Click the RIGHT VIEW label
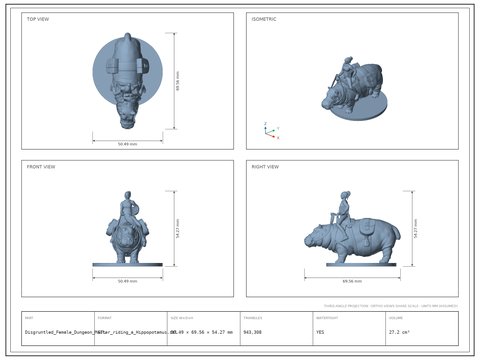Viewport: 480px width, 360px height. pos(265,167)
